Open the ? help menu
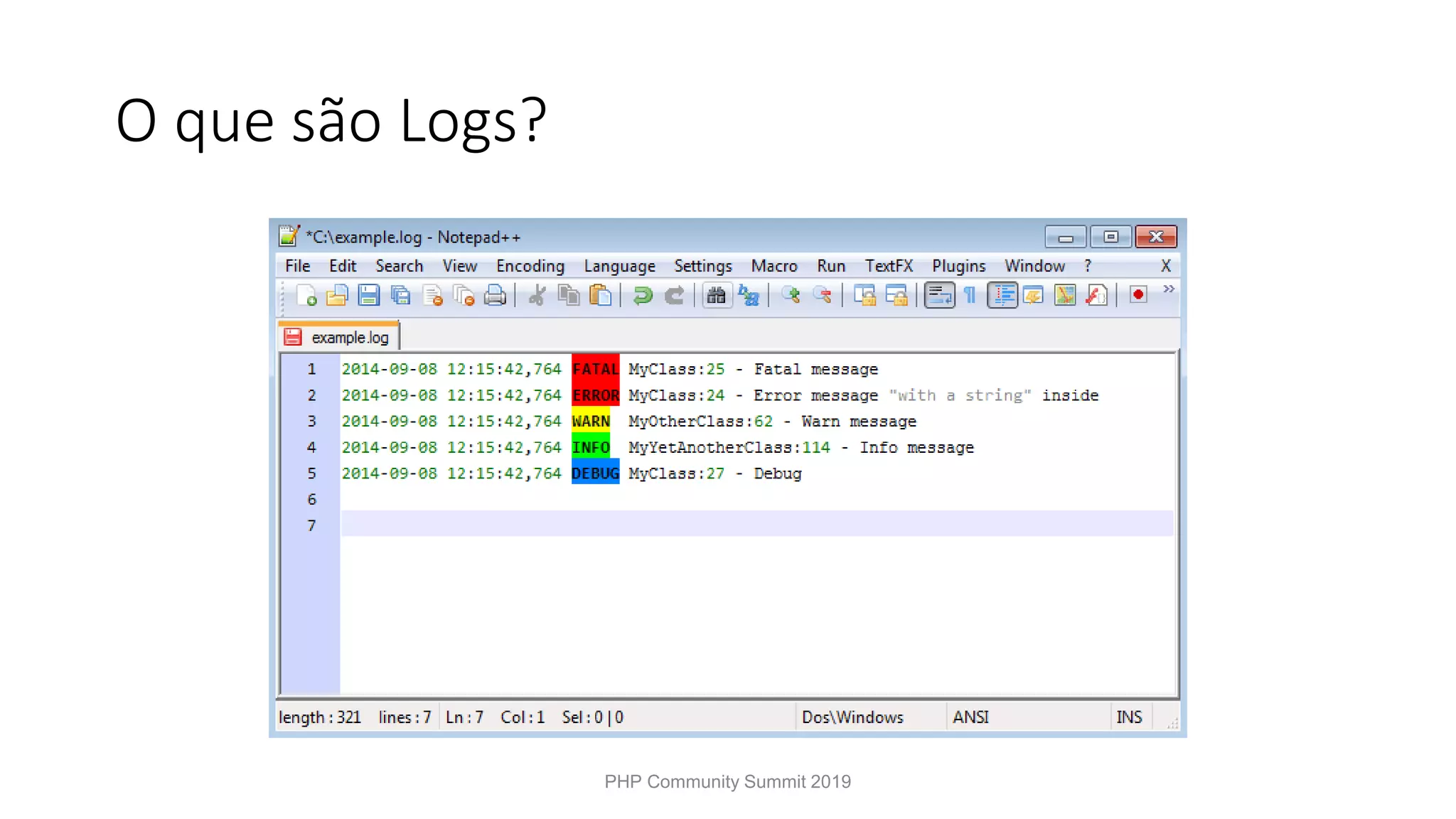 tap(1088, 266)
